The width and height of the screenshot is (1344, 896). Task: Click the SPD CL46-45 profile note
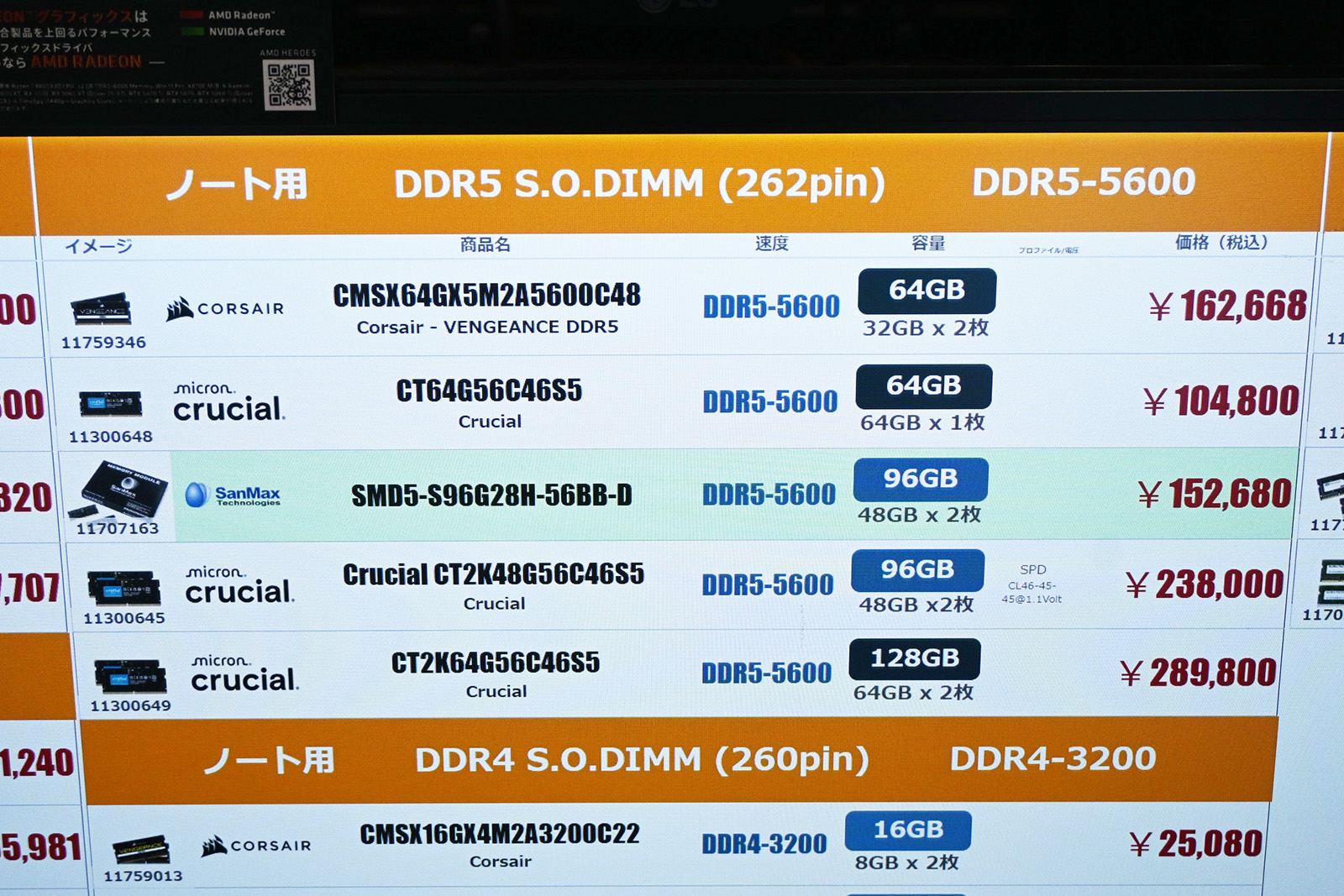point(1032,584)
